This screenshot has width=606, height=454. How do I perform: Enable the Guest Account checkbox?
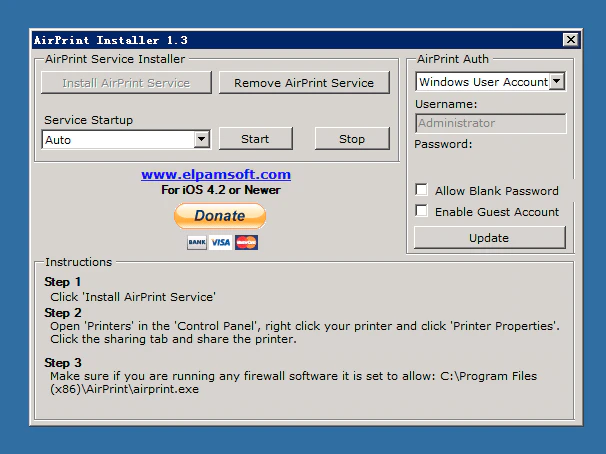[422, 211]
